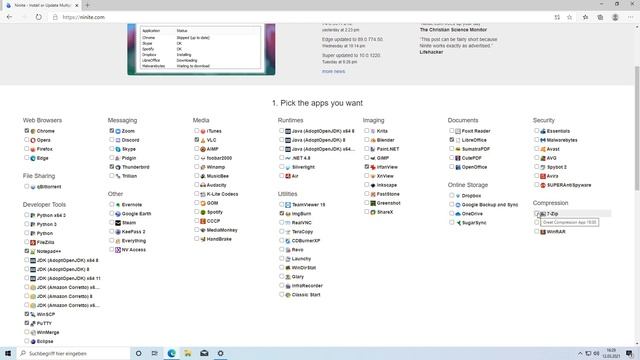Uncheck the ImgBurn checkbox

282,213
